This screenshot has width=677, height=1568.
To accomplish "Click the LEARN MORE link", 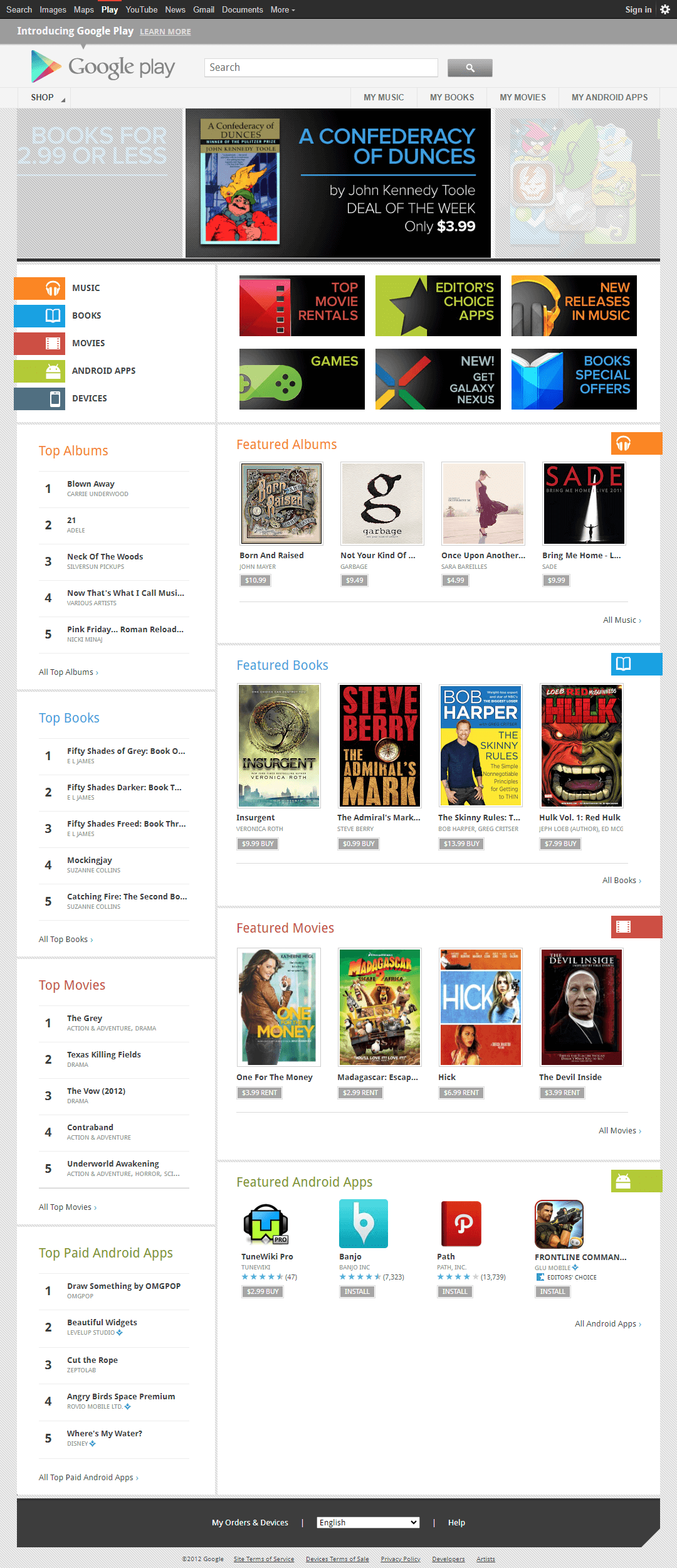I will [x=165, y=31].
